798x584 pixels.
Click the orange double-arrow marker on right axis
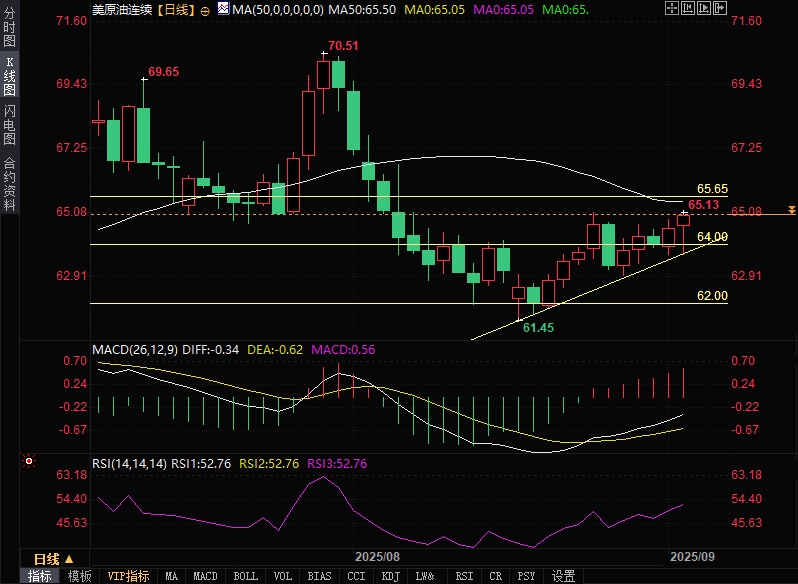(x=791, y=210)
